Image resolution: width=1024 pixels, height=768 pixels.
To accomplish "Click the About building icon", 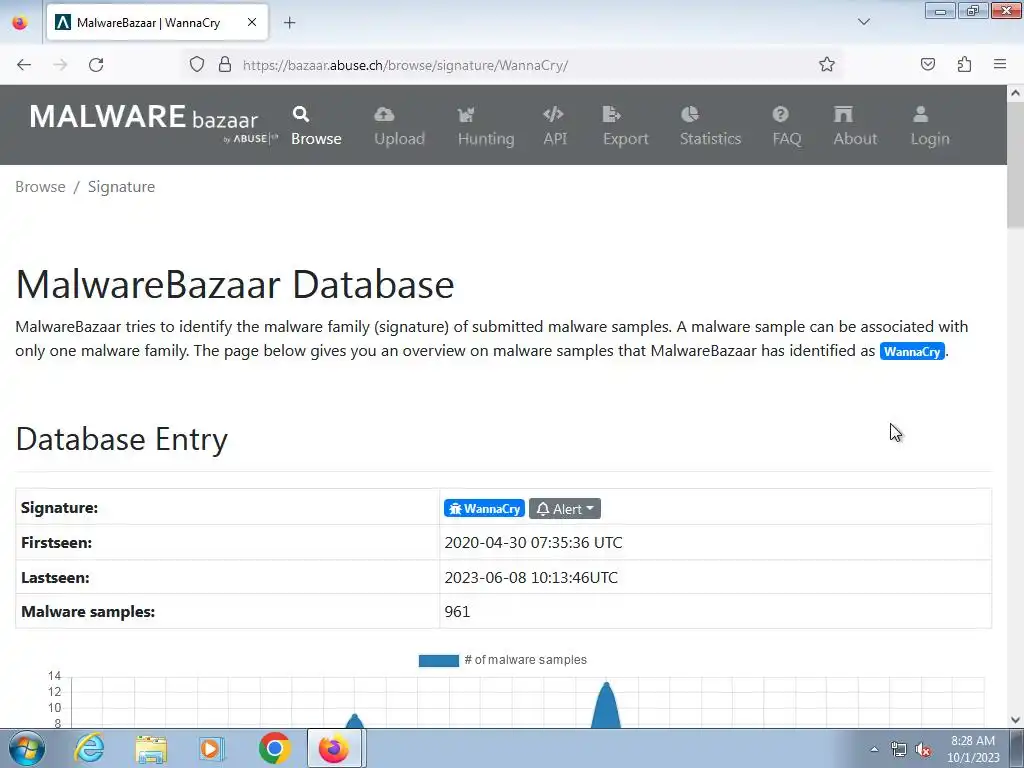I will pos(843,114).
